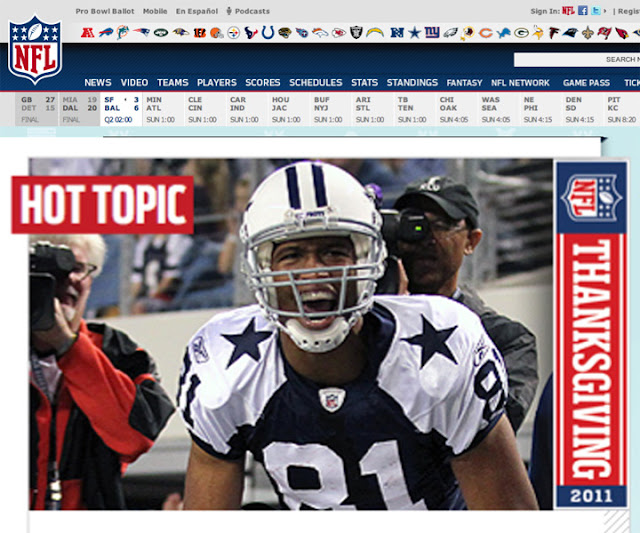640x533 pixels.
Task: Select the San Diego Chargers bolt logo
Action: coord(375,33)
